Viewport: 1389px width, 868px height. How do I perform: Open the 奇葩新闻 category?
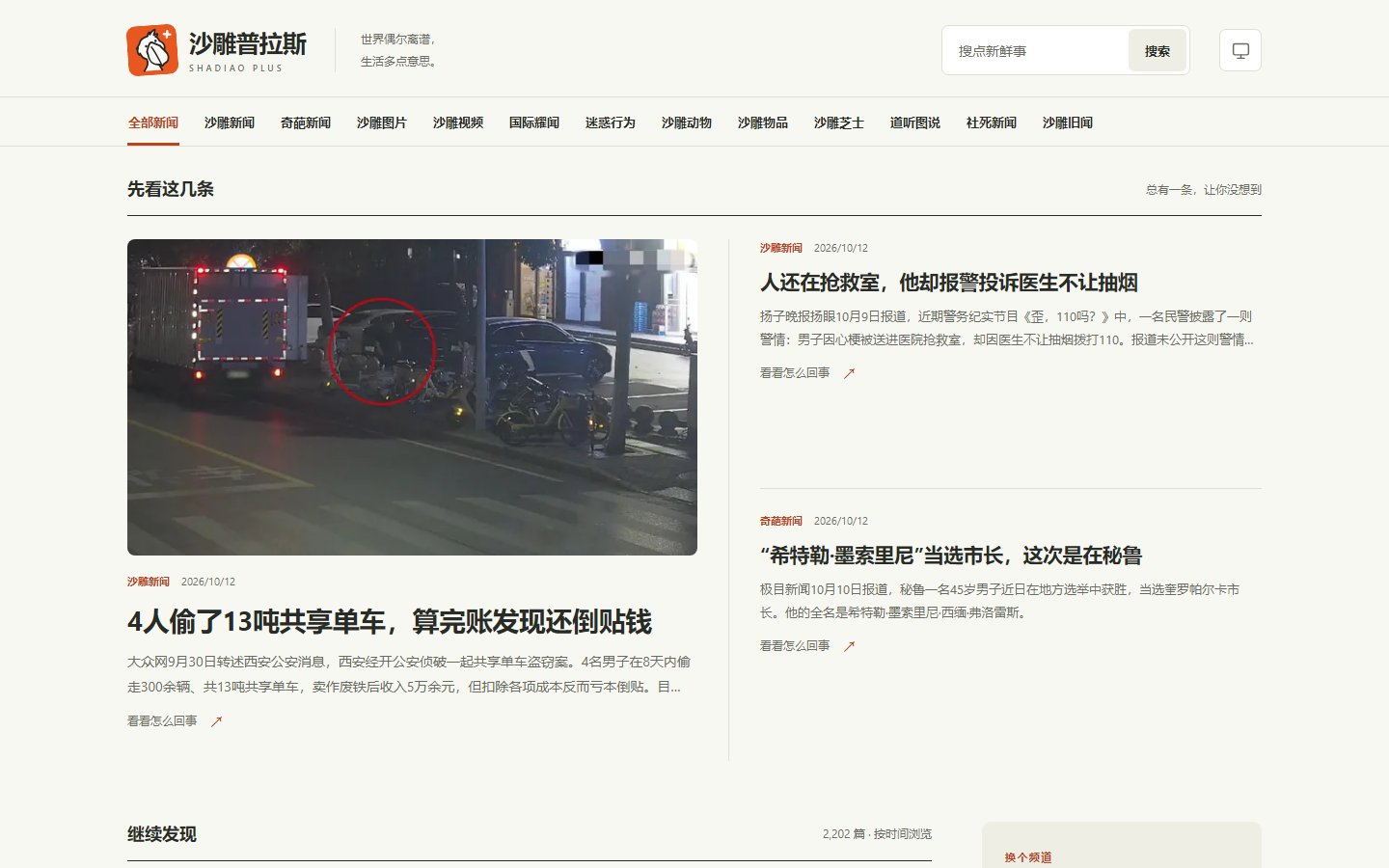(x=306, y=122)
